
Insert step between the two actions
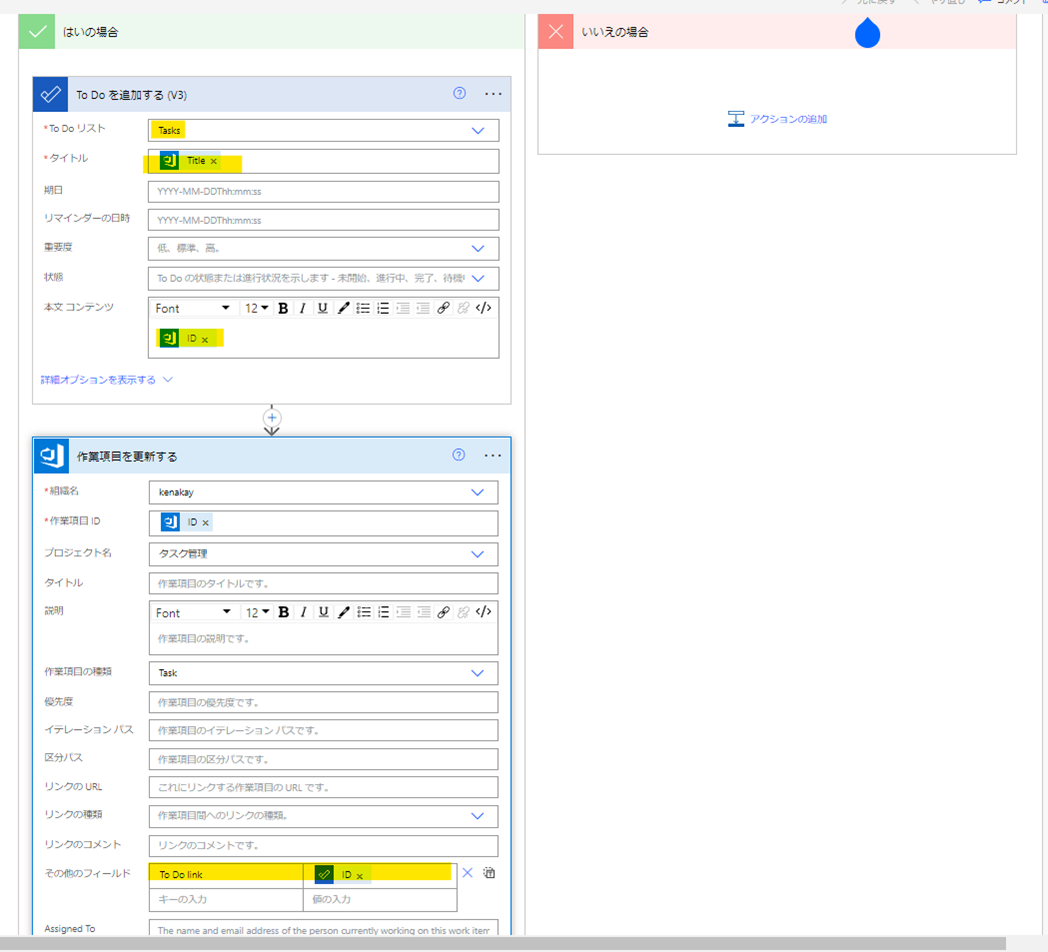coord(272,418)
